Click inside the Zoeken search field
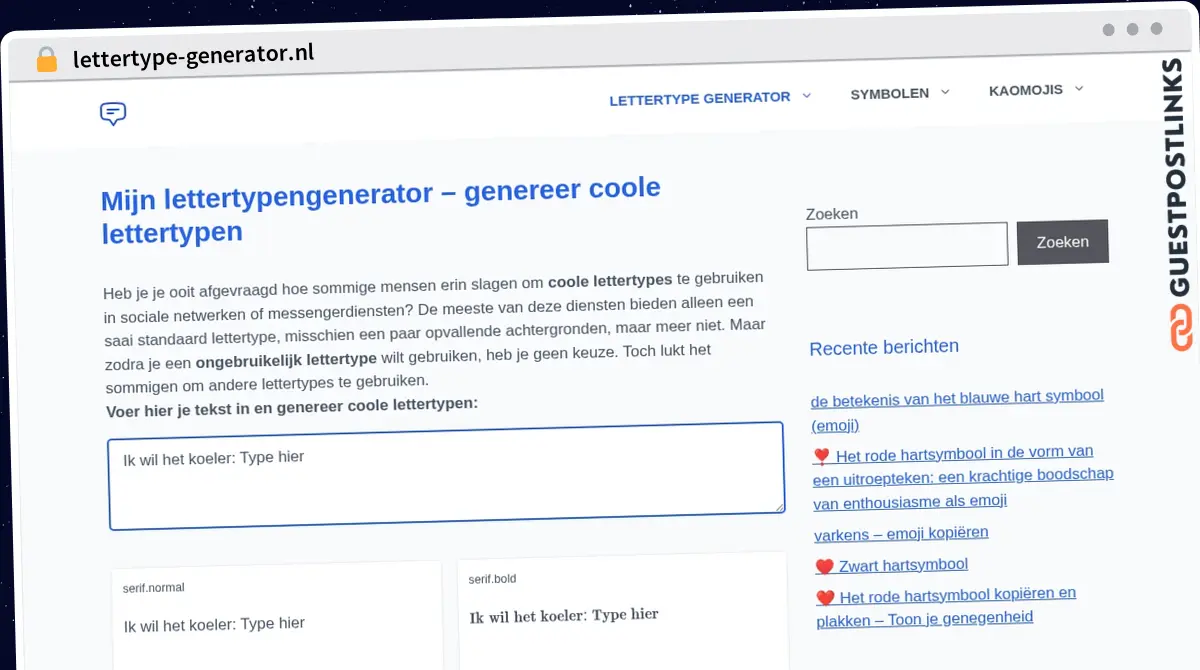Viewport: 1200px width, 670px height. tap(906, 245)
